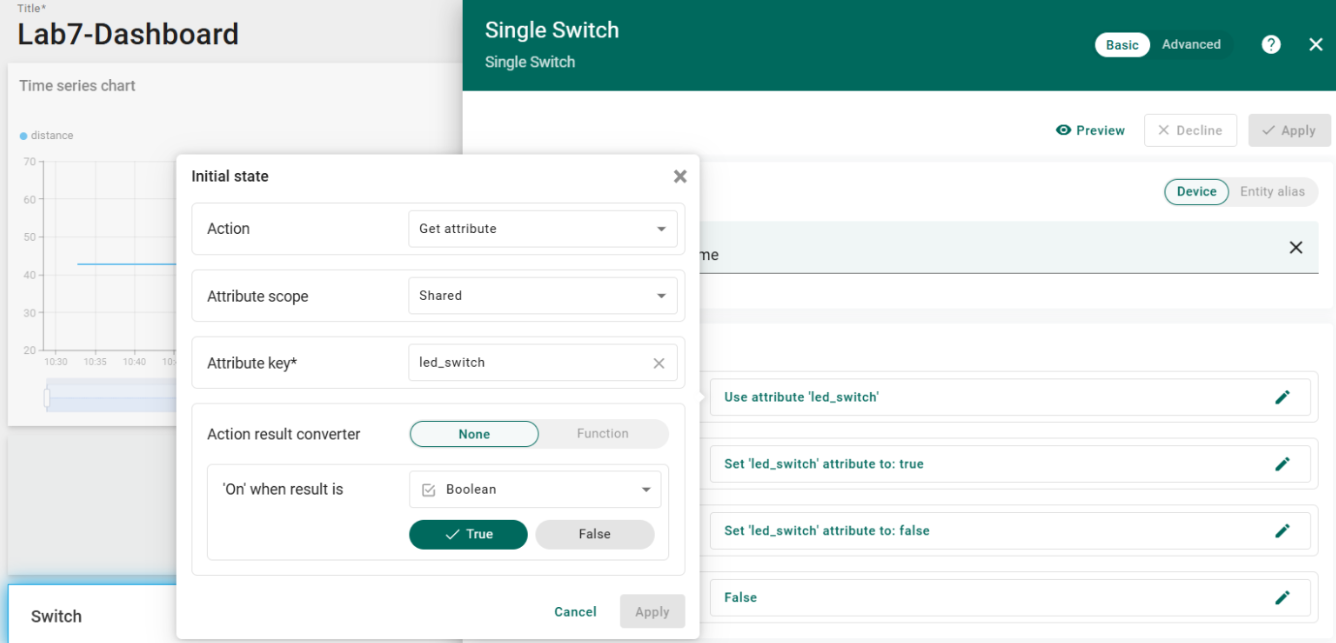Open the Boolean value type dropdown
Viewport: 1336px width, 643px height.
pyautogui.click(x=535, y=490)
